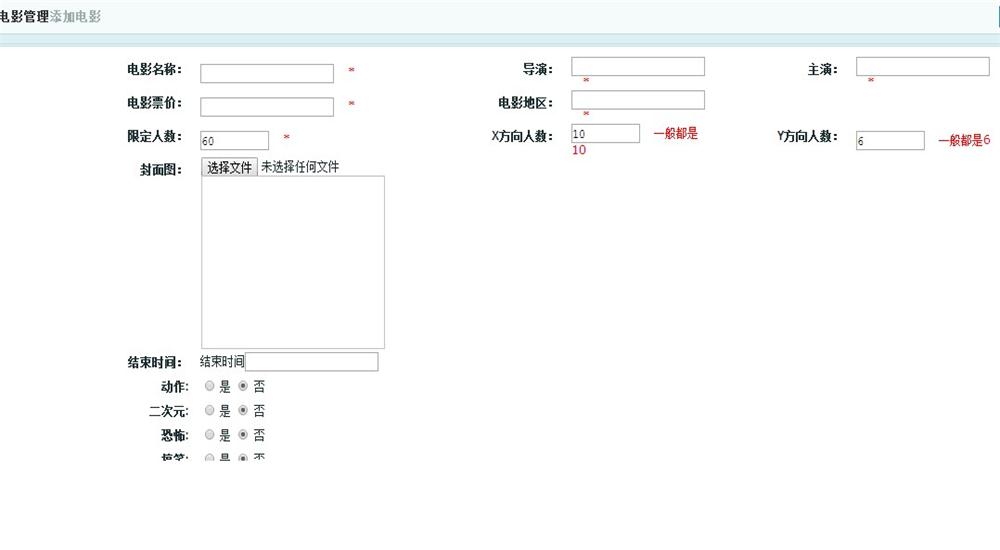Open the 添加电影 breadcrumb link

(x=75, y=17)
